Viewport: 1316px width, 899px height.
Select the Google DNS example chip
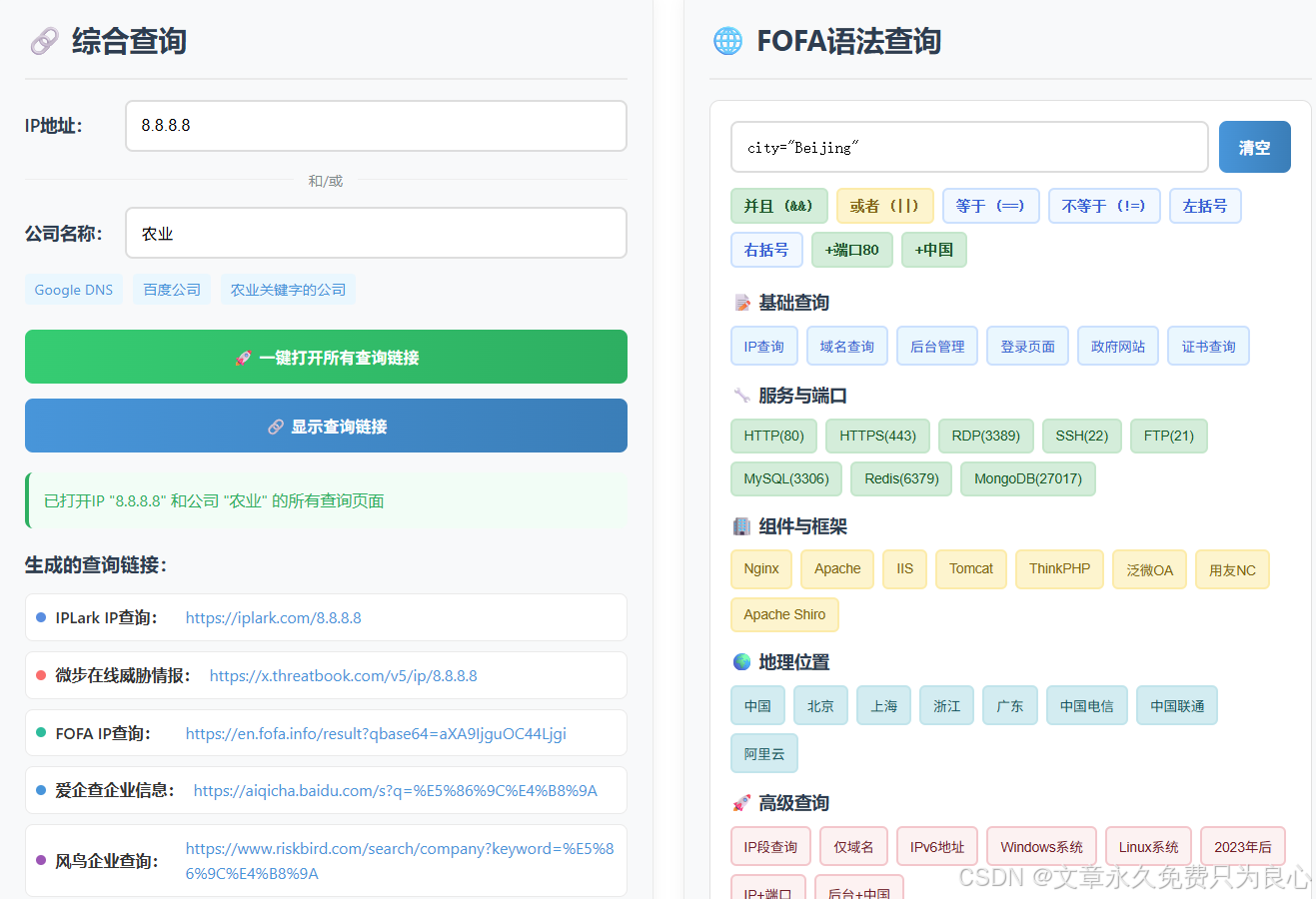pyautogui.click(x=74, y=290)
